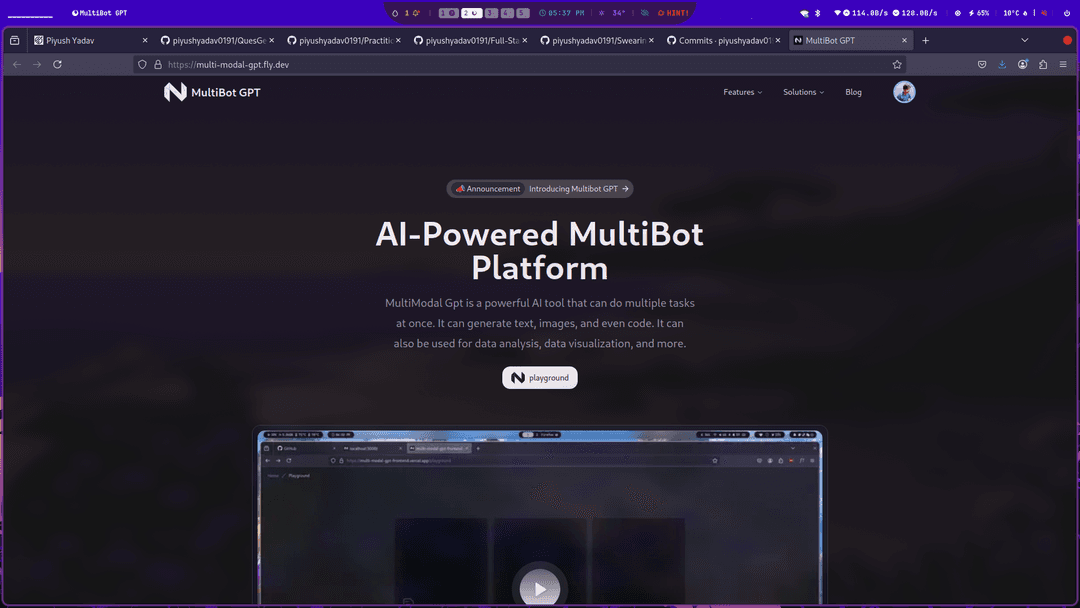Click the megaphone Announcement icon
Image resolution: width=1080 pixels, height=608 pixels.
tap(460, 189)
